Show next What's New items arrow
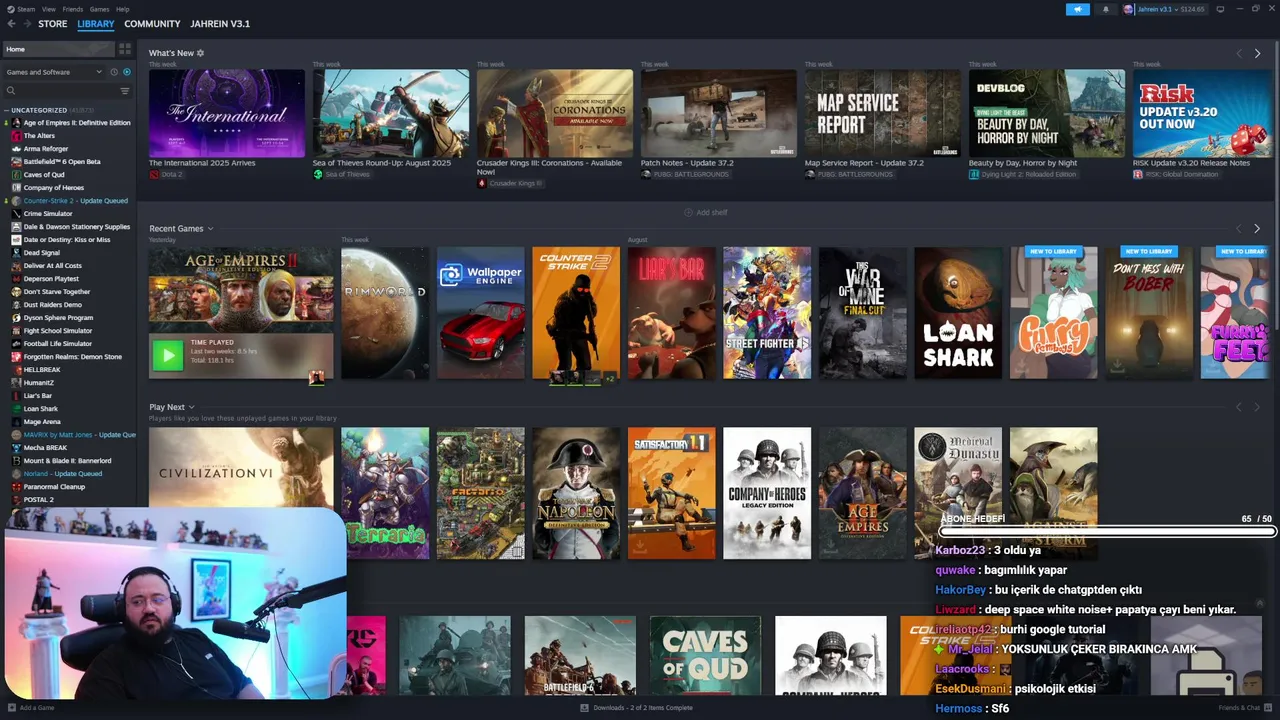Screen dimensions: 1280x720 pos(1257,54)
